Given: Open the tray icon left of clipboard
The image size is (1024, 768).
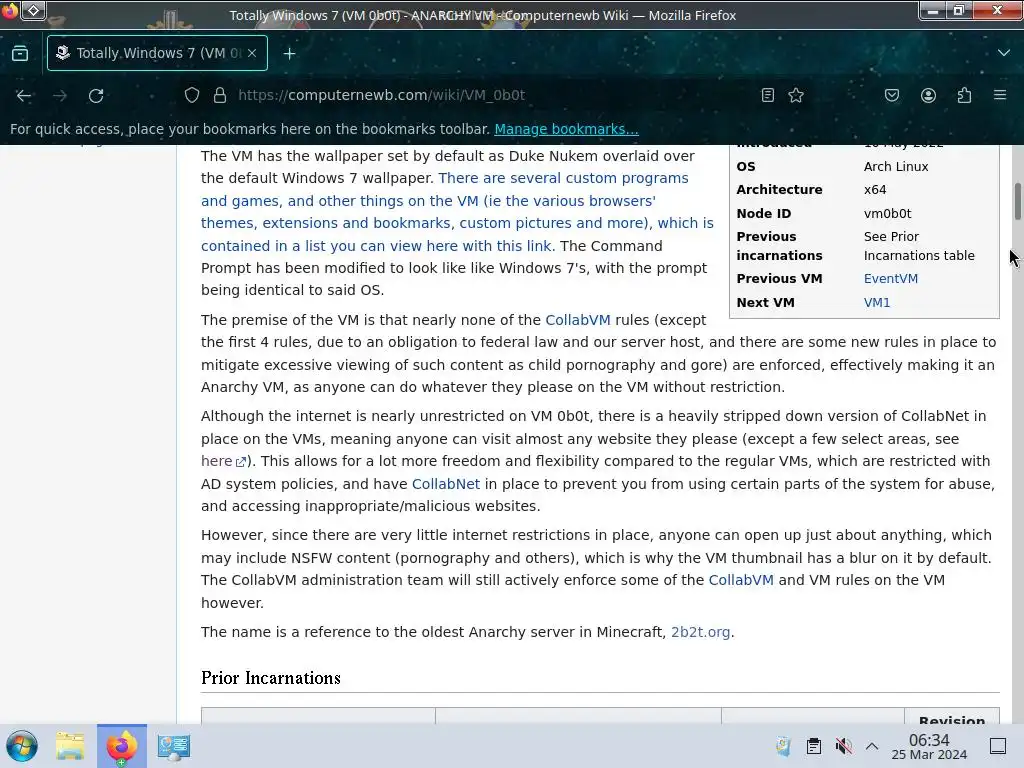Looking at the screenshot, I should [783, 746].
